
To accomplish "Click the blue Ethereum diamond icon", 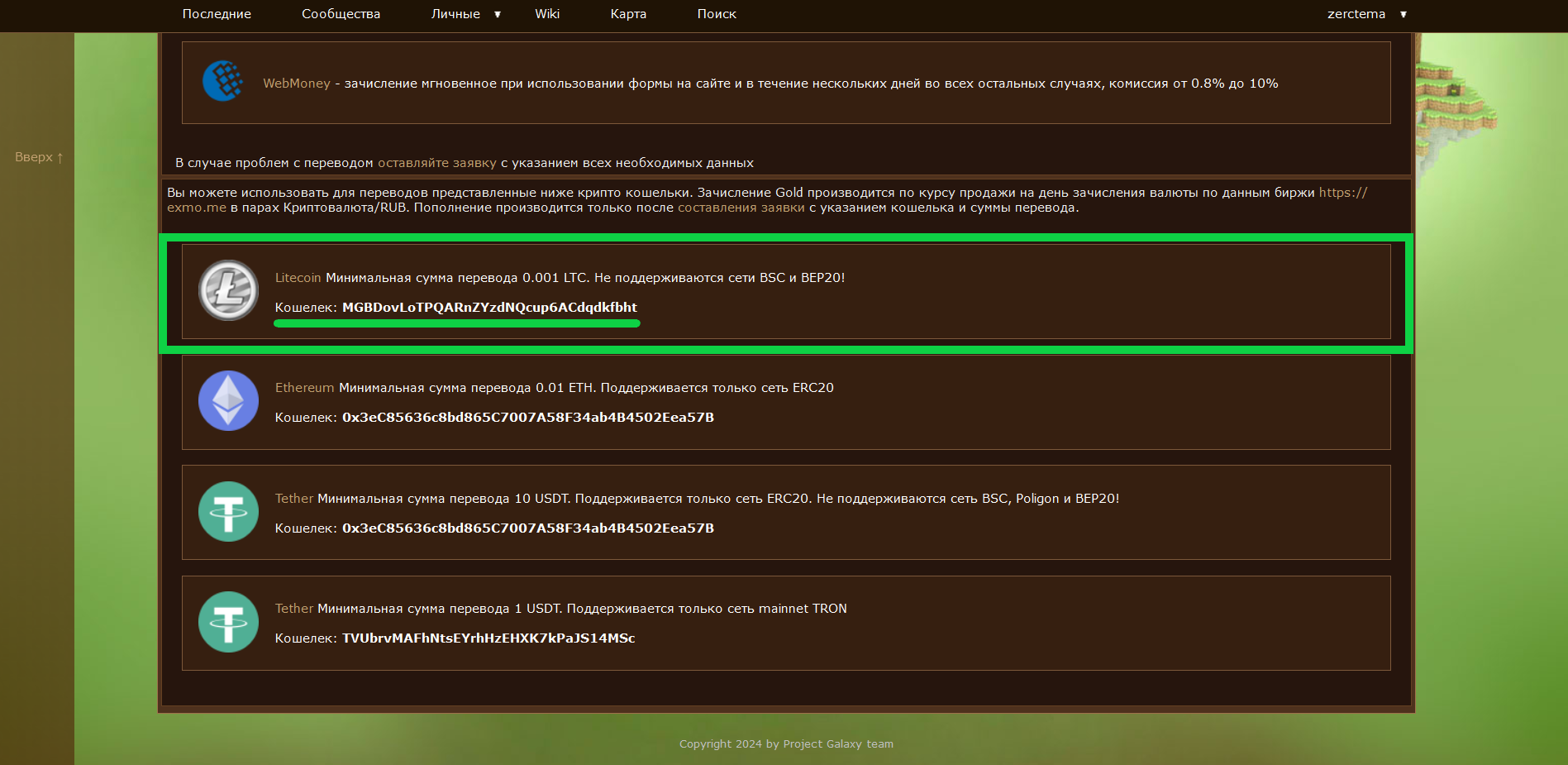I will tap(228, 401).
